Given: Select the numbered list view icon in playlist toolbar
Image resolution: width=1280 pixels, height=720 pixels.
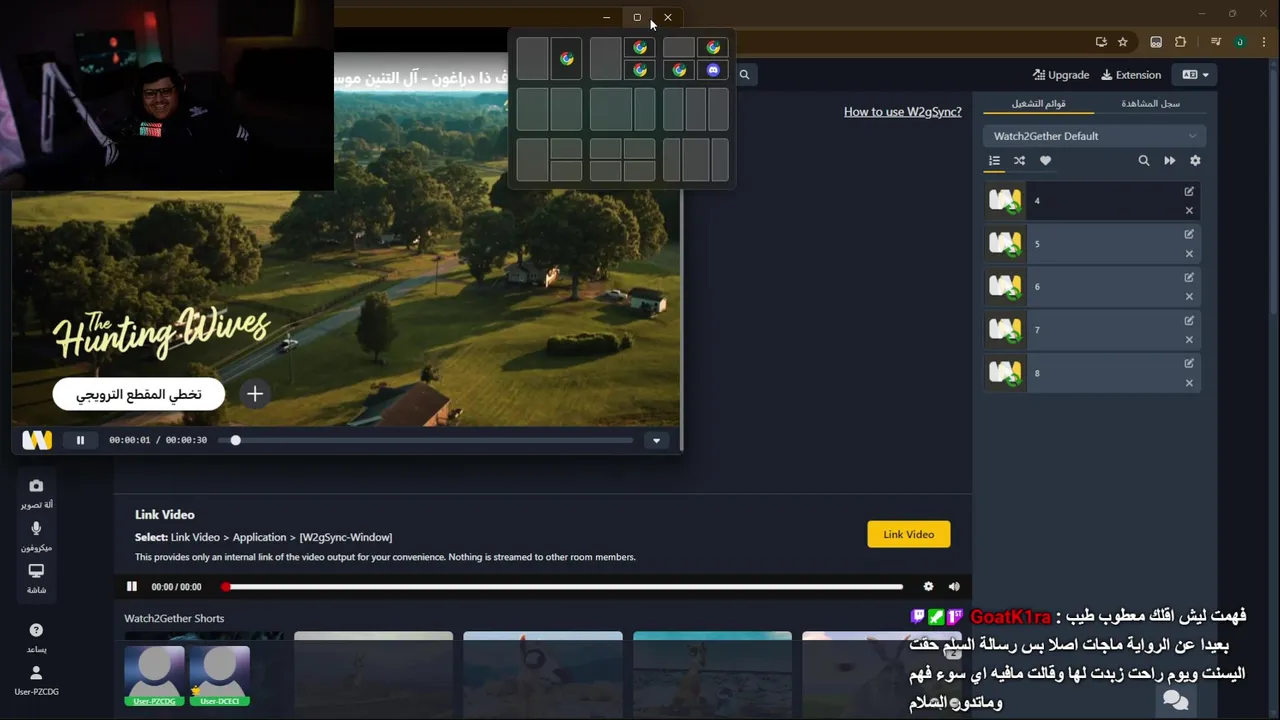Looking at the screenshot, I should tap(994, 161).
